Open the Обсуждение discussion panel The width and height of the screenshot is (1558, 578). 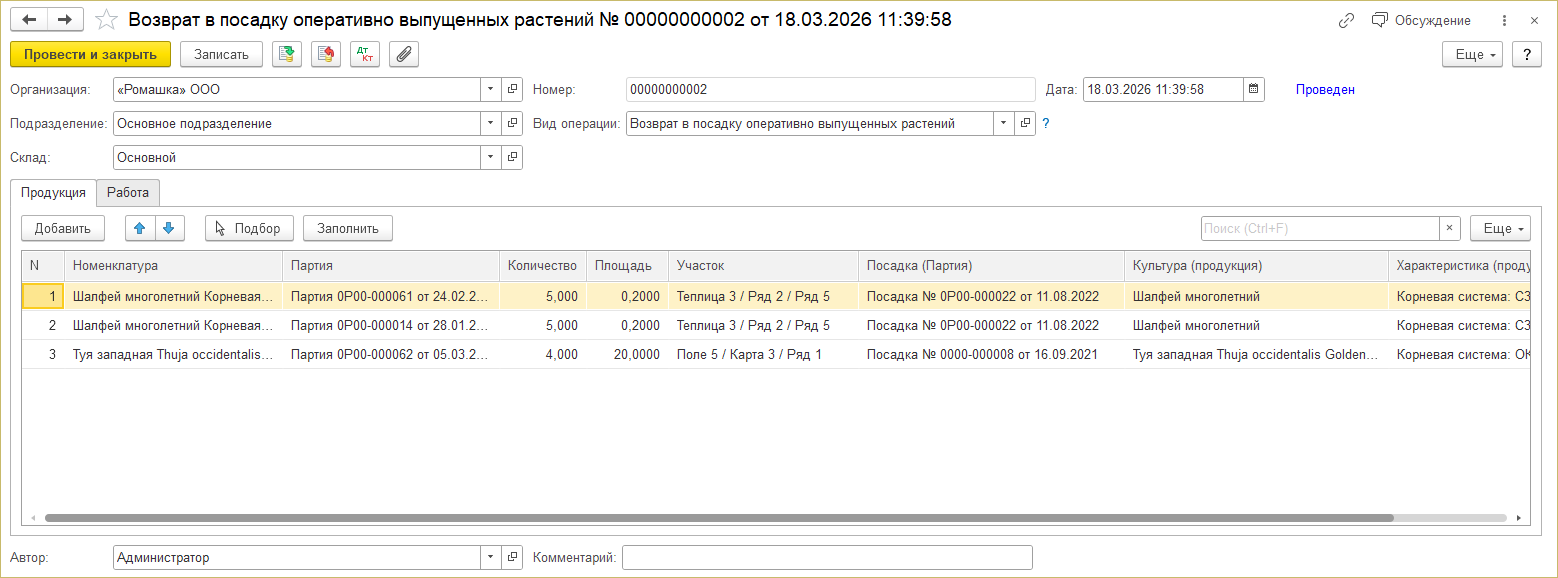(1421, 20)
